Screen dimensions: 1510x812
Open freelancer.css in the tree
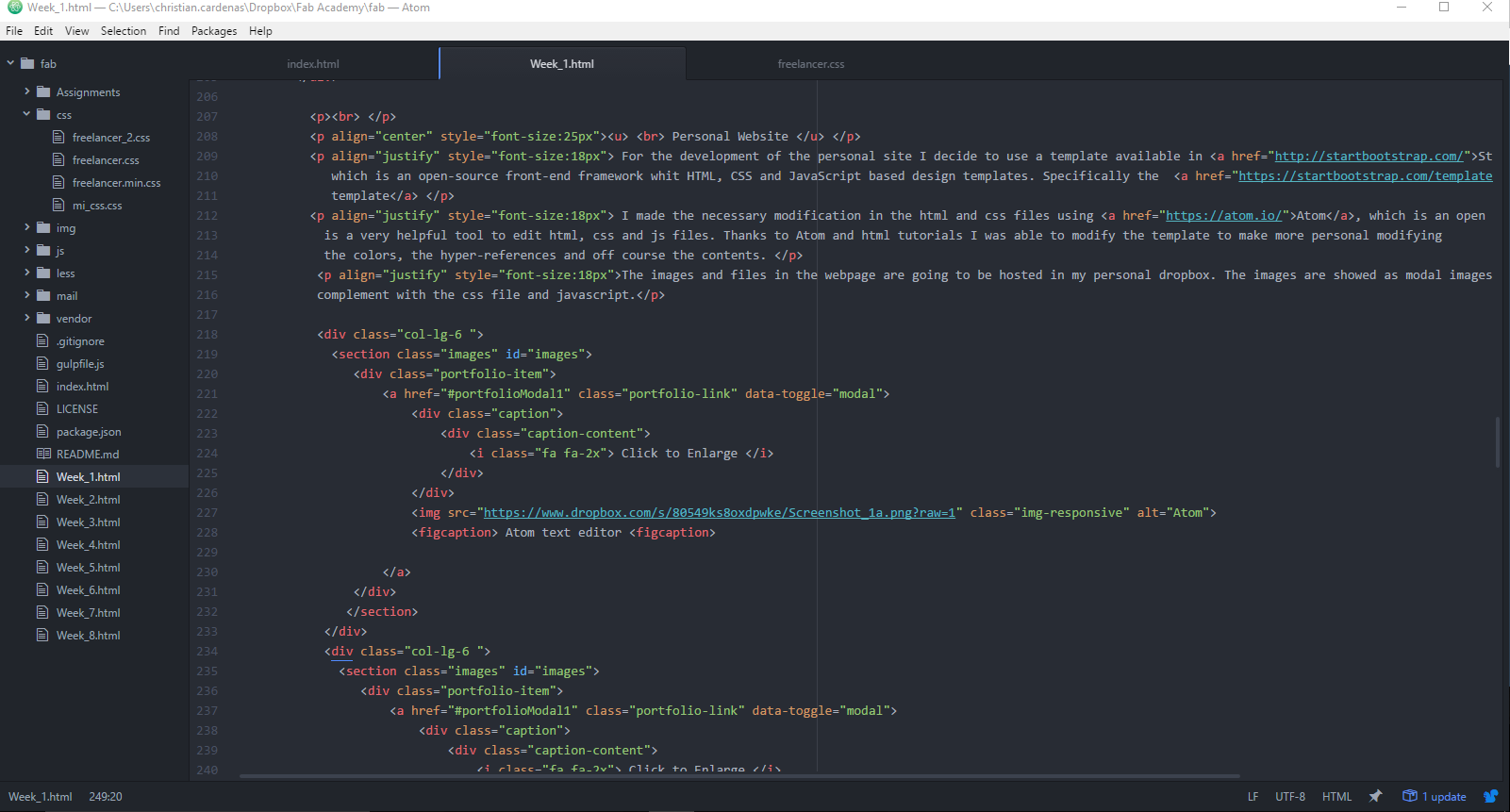pos(106,160)
